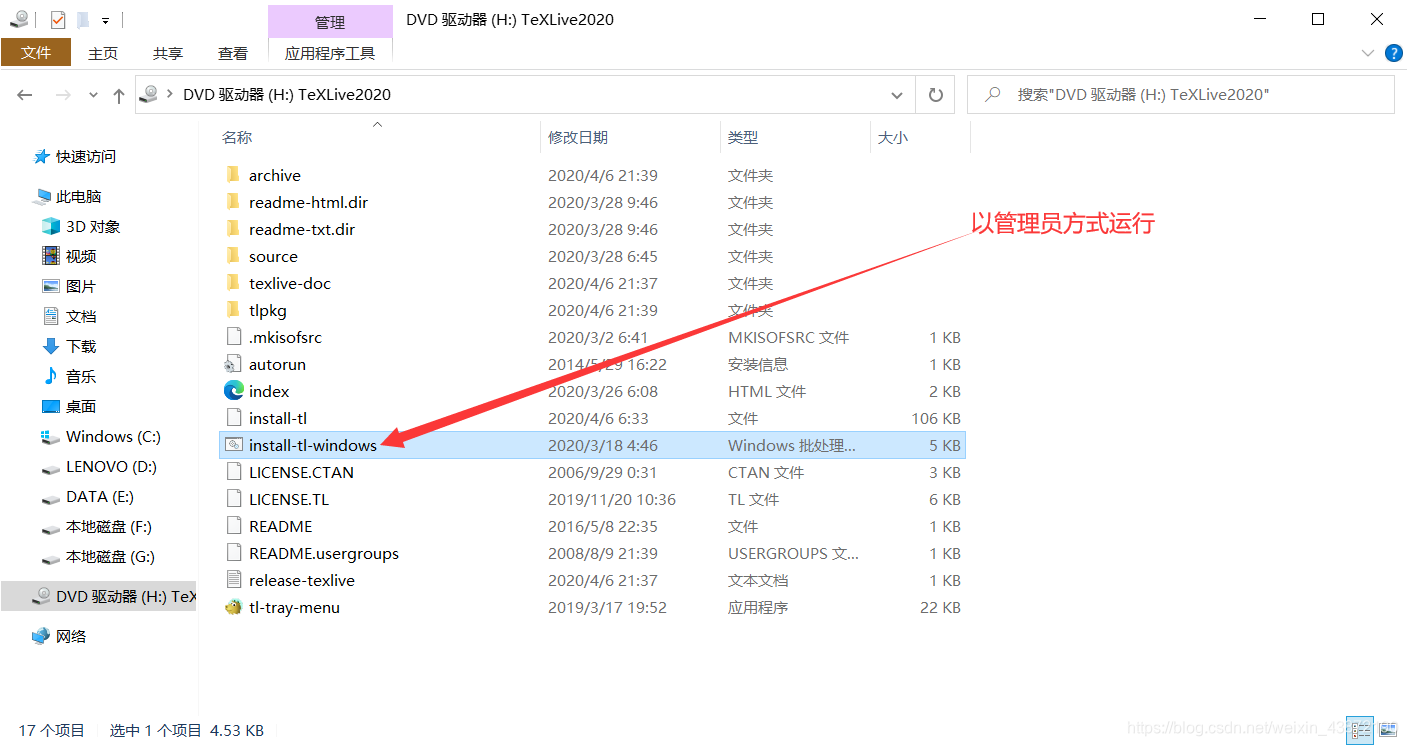The image size is (1408, 746).
Task: Click the autorun file icon
Action: point(233,364)
